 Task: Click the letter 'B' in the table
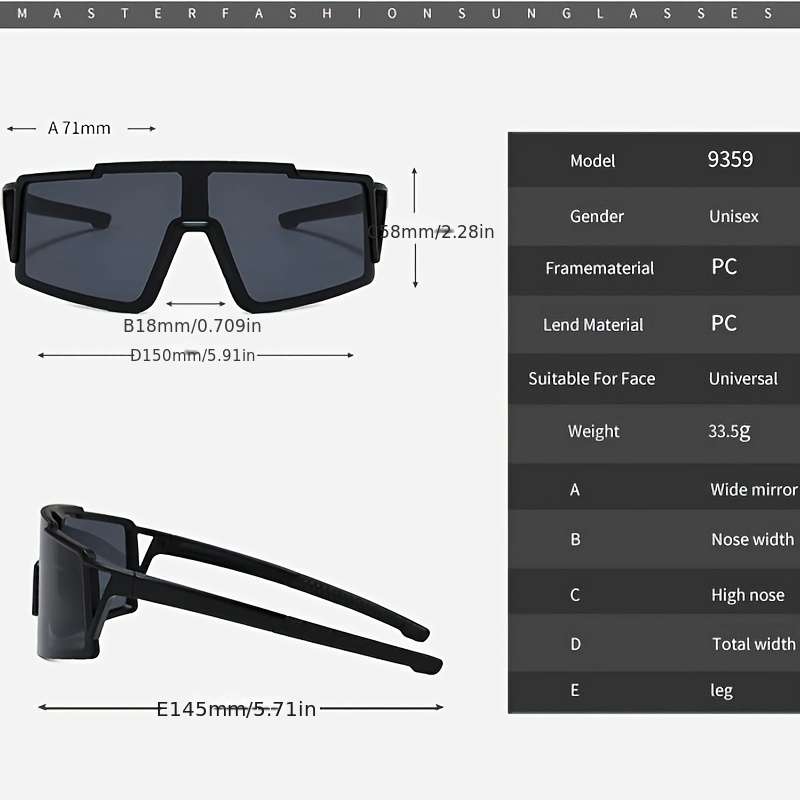(576, 540)
